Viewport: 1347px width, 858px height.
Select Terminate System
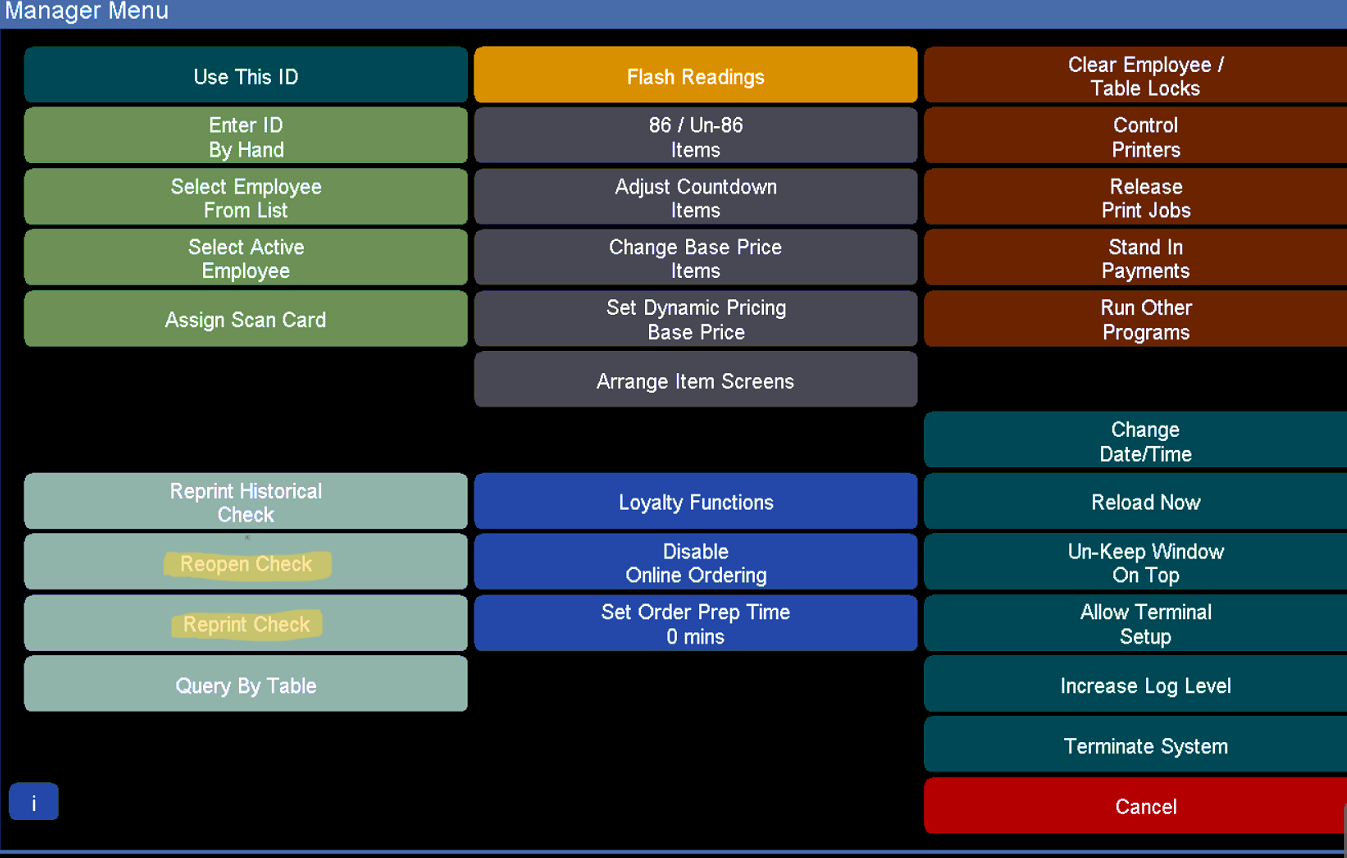click(1135, 745)
